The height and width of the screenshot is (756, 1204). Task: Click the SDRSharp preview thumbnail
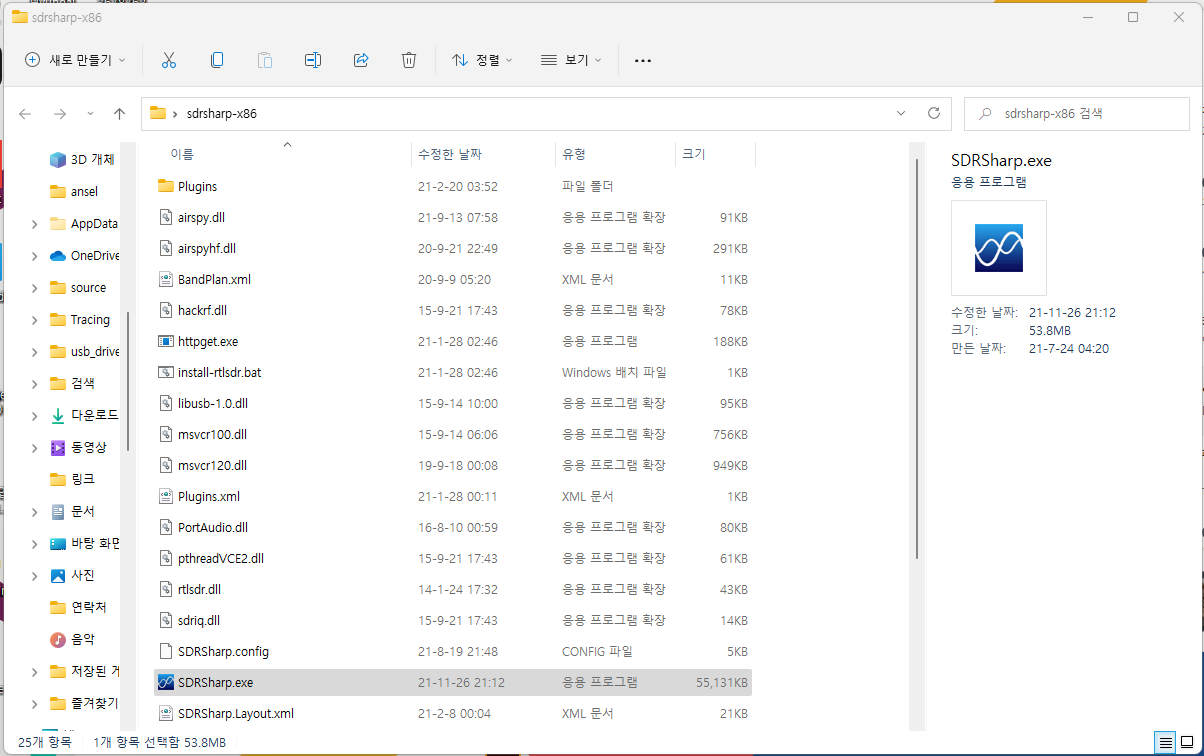click(999, 247)
